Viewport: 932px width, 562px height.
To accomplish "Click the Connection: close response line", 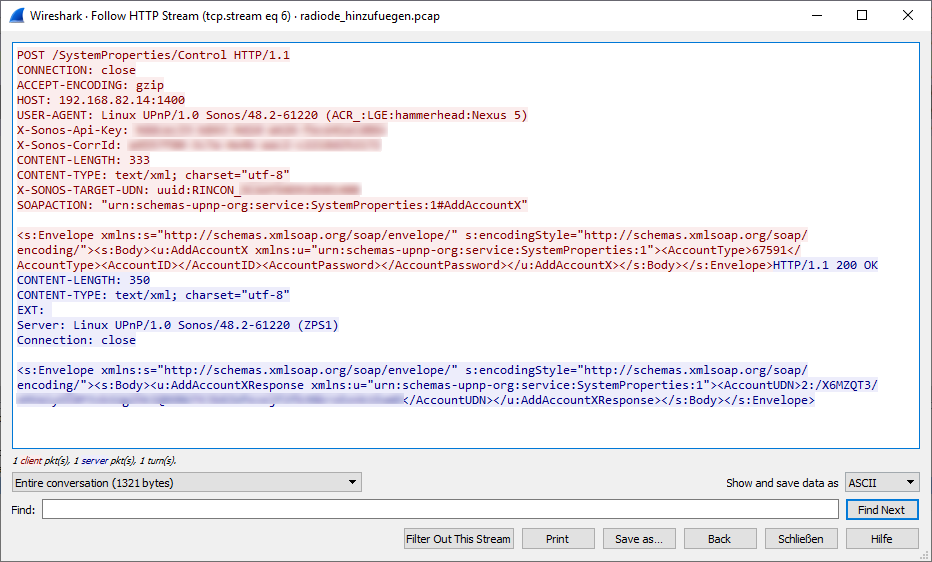I will (x=76, y=340).
